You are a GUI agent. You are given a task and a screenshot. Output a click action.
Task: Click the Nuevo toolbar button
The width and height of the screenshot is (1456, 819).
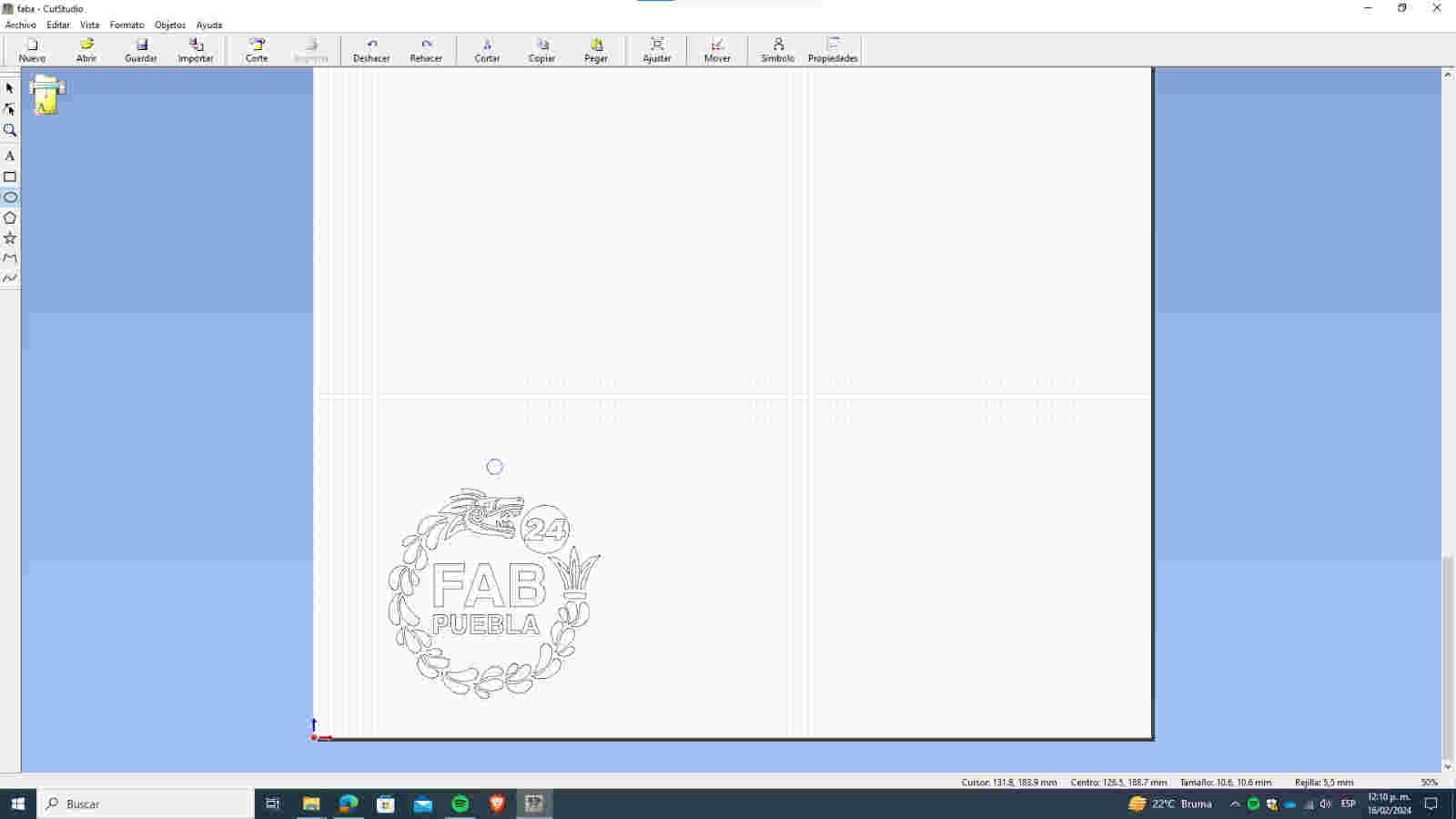[32, 50]
